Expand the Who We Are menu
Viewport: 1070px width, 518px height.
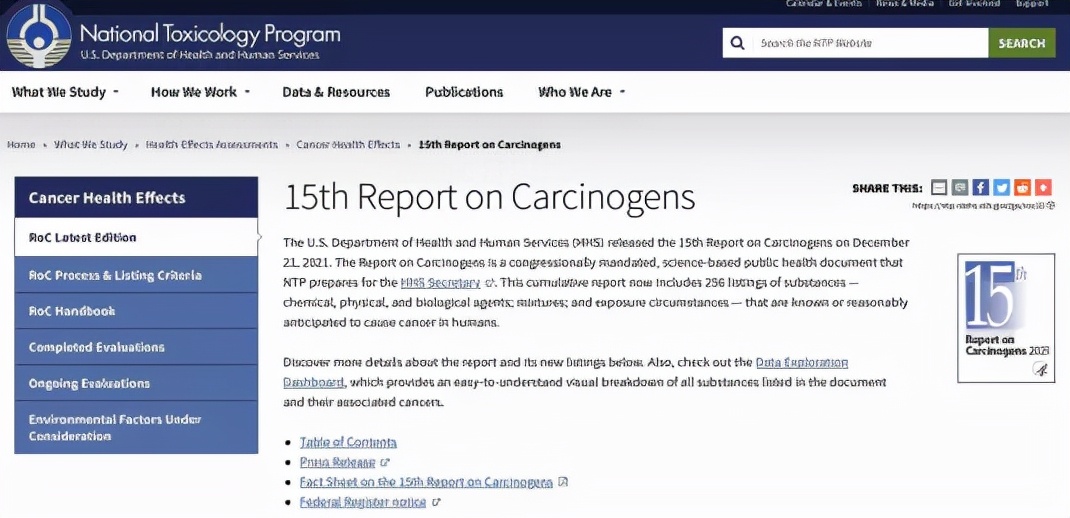tap(581, 92)
